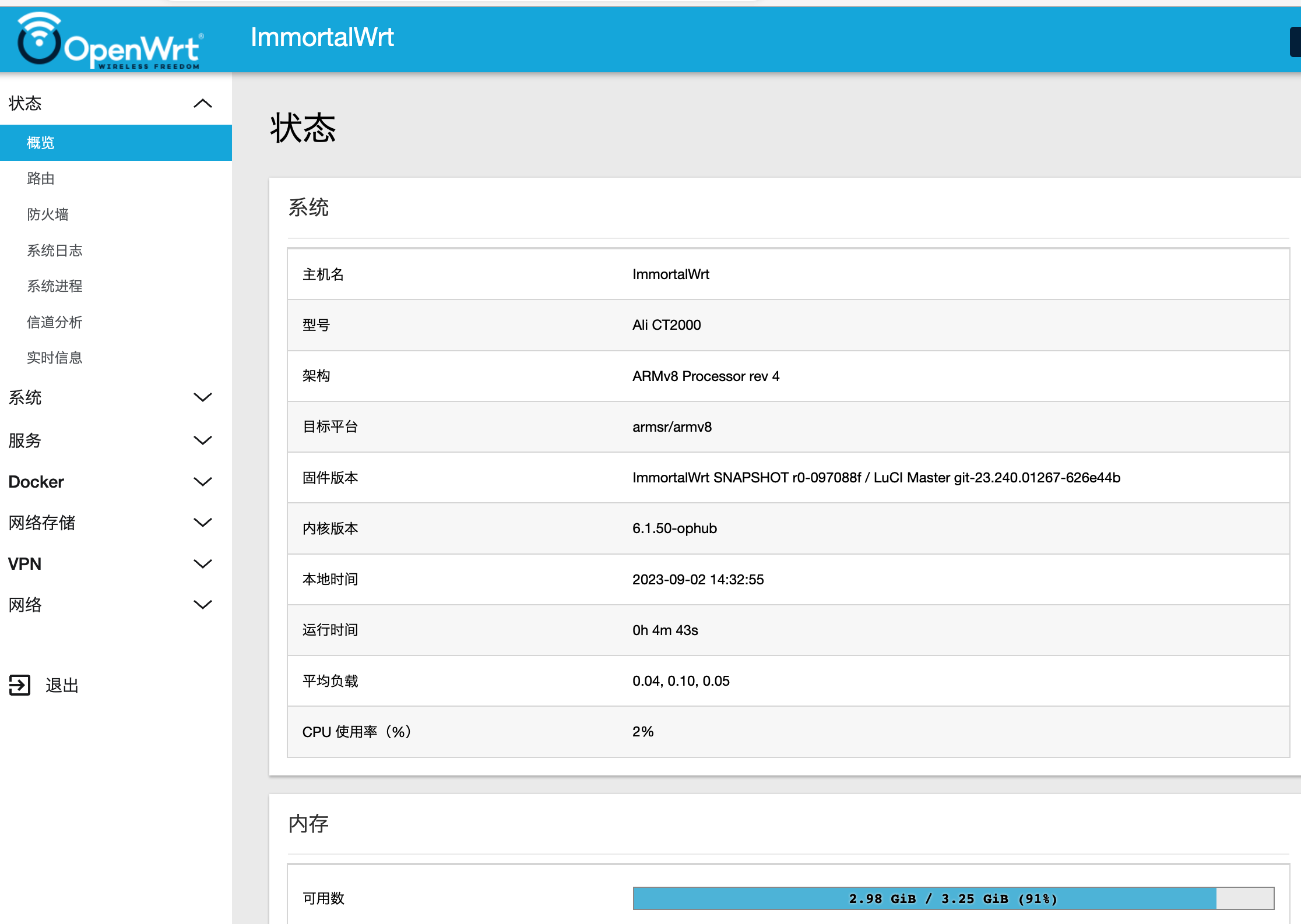This screenshot has width=1301, height=924.
Task: Click the 架构 row label
Action: tap(316, 376)
